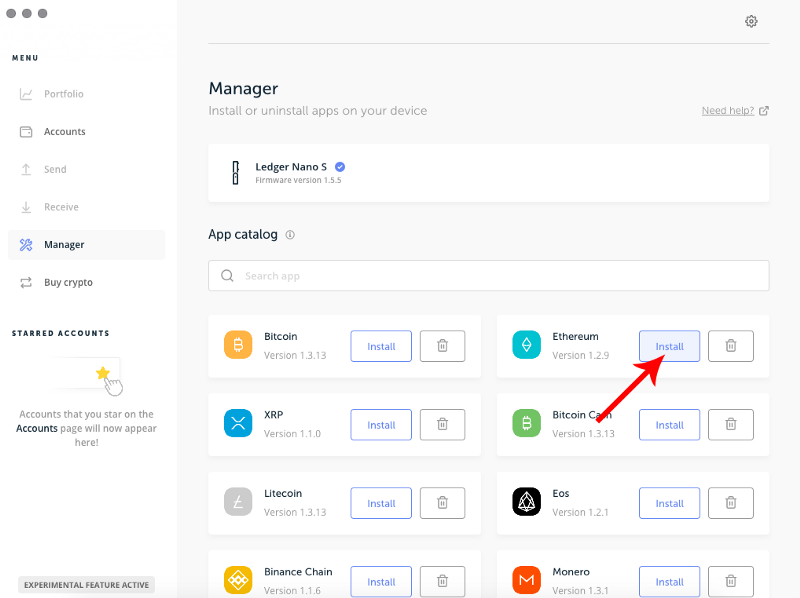This screenshot has width=800, height=598.
Task: Click the App catalog info icon
Action: (290, 235)
